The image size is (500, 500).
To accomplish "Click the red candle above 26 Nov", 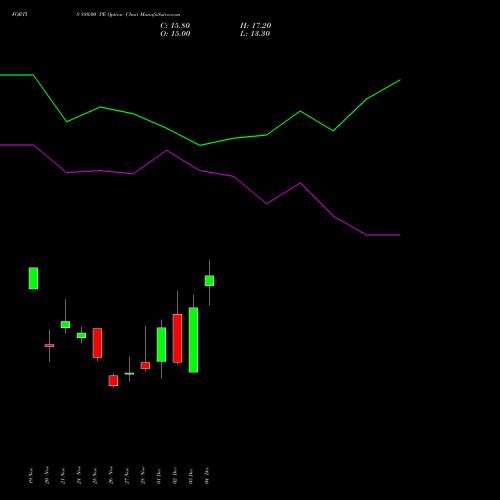I will [x=113, y=381].
